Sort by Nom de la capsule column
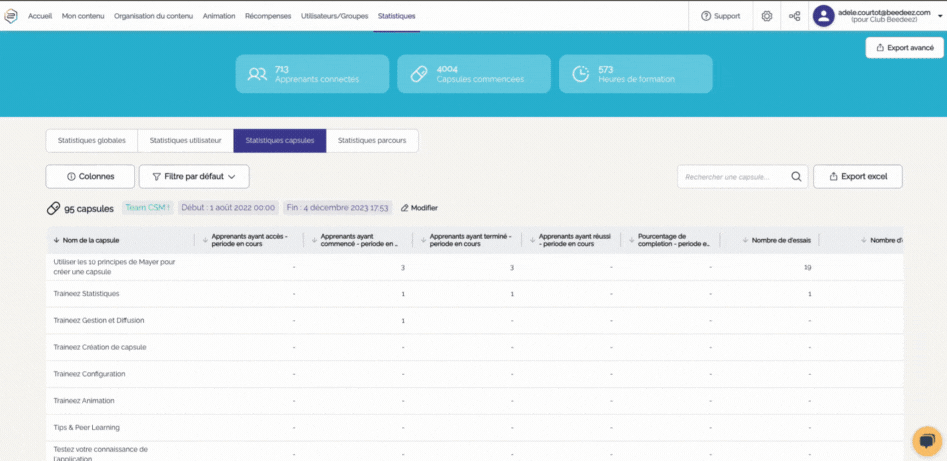 click(90, 240)
